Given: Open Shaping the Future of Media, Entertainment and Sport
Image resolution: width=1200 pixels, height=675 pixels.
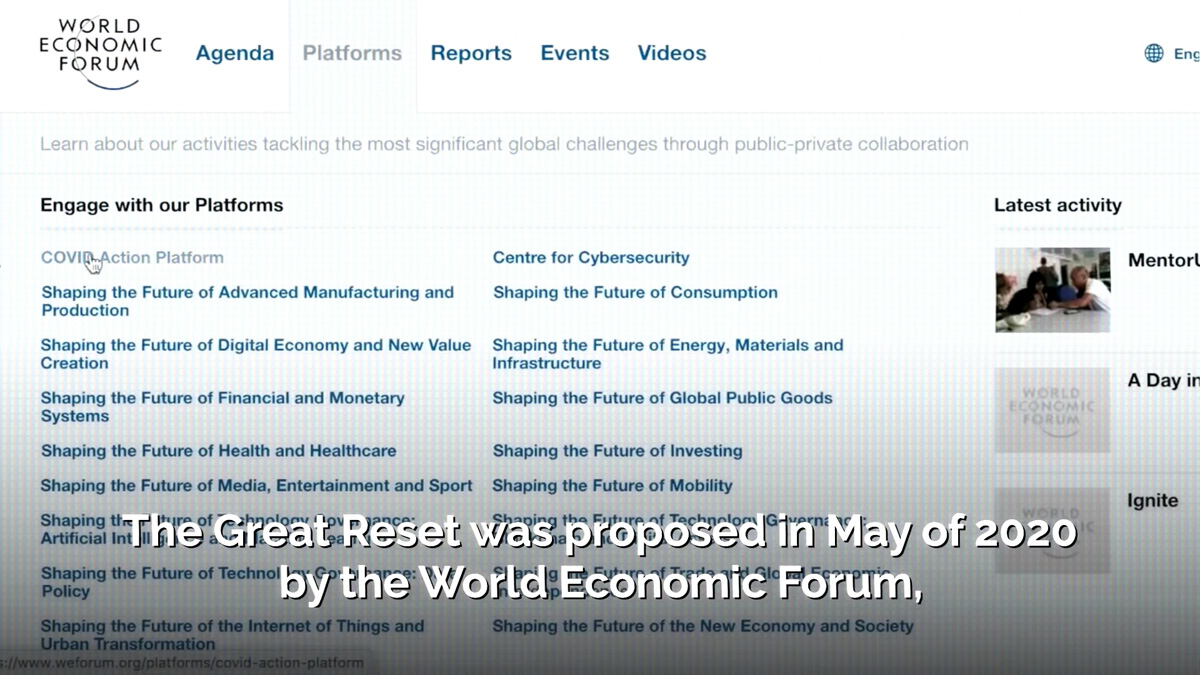Looking at the screenshot, I should 256,486.
